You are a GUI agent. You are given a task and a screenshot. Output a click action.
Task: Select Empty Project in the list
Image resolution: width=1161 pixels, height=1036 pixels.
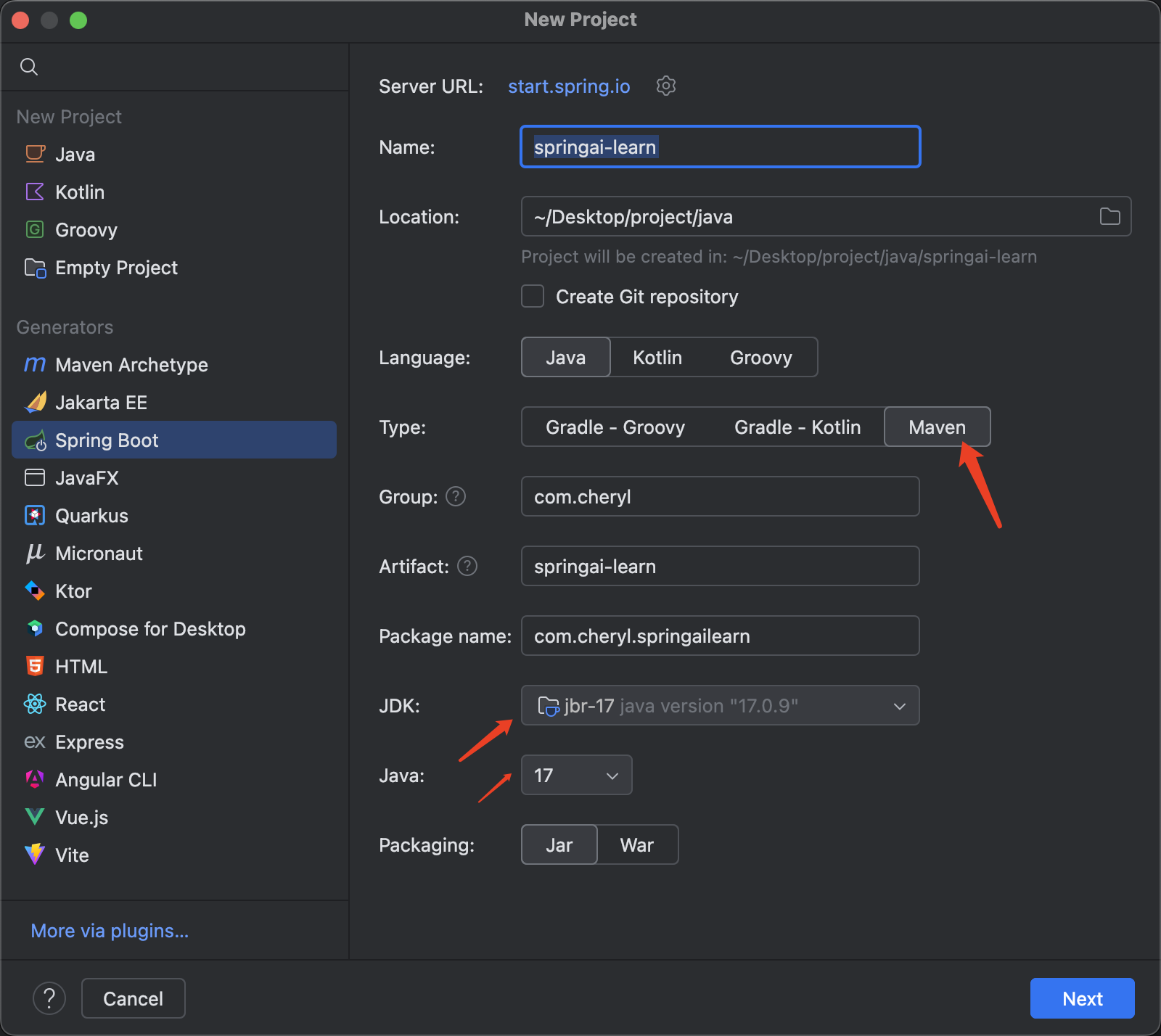tap(174, 267)
